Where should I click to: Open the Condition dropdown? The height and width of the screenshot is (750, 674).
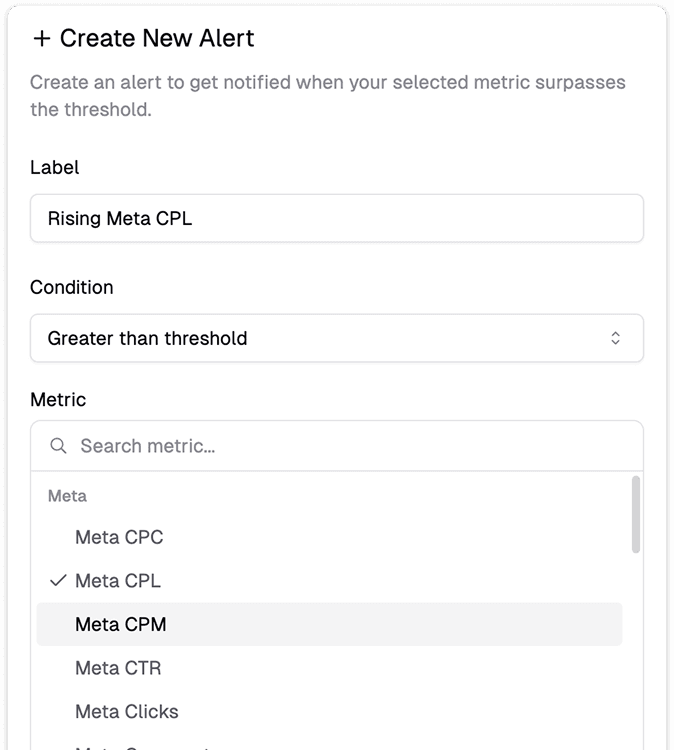336,338
